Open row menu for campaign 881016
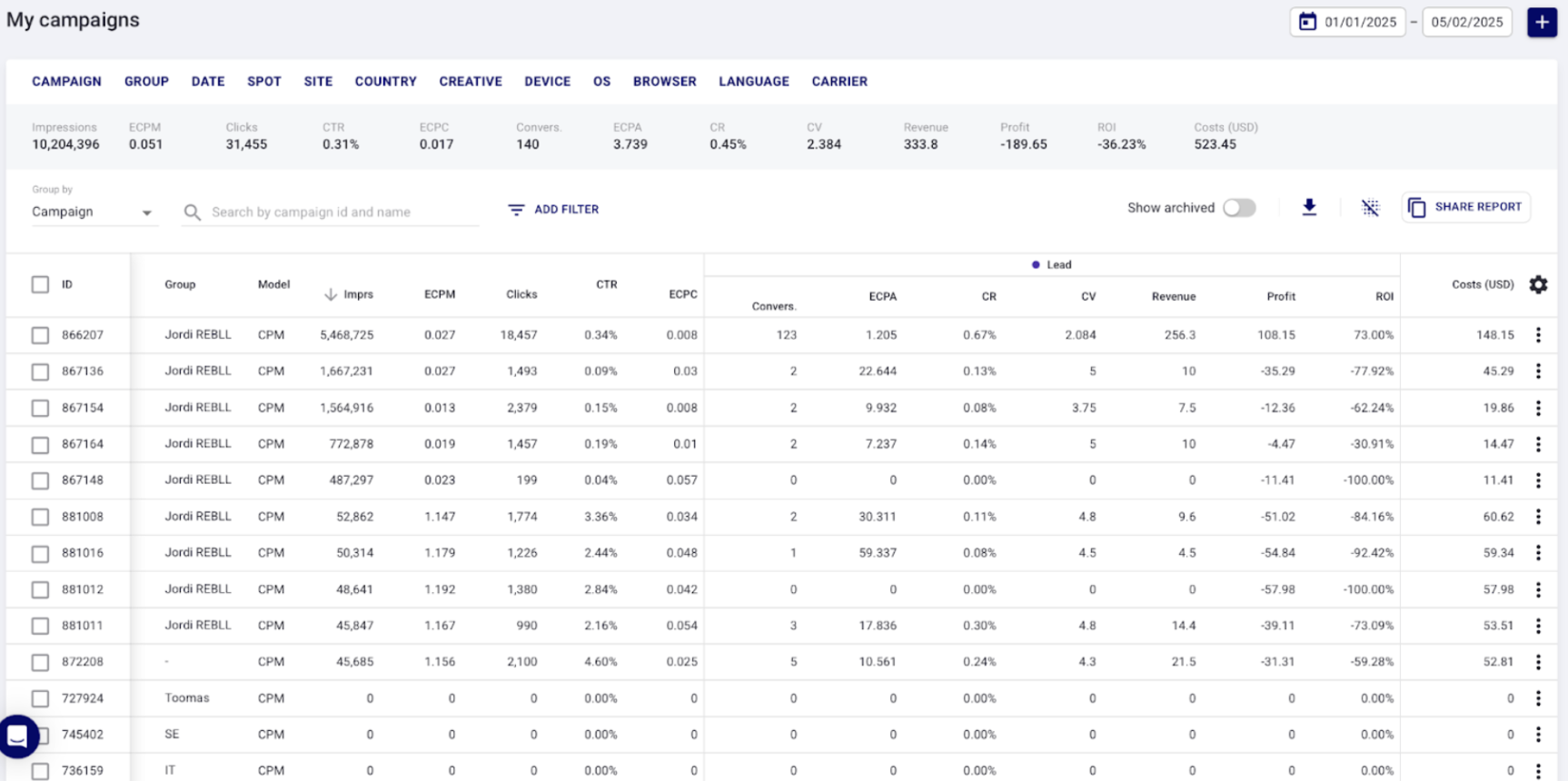Image resolution: width=1568 pixels, height=781 pixels. (x=1538, y=553)
